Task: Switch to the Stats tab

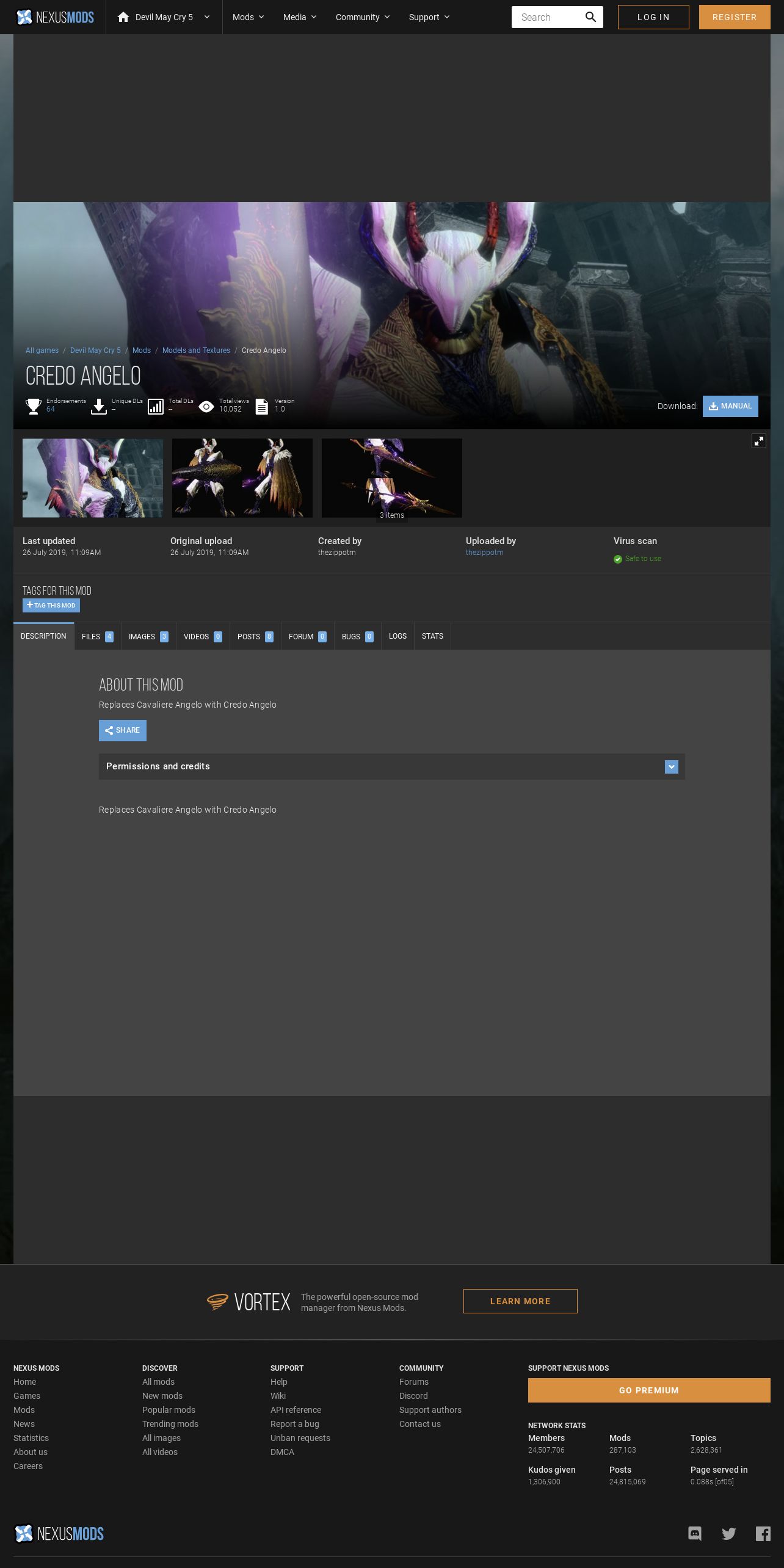Action: 432,636
